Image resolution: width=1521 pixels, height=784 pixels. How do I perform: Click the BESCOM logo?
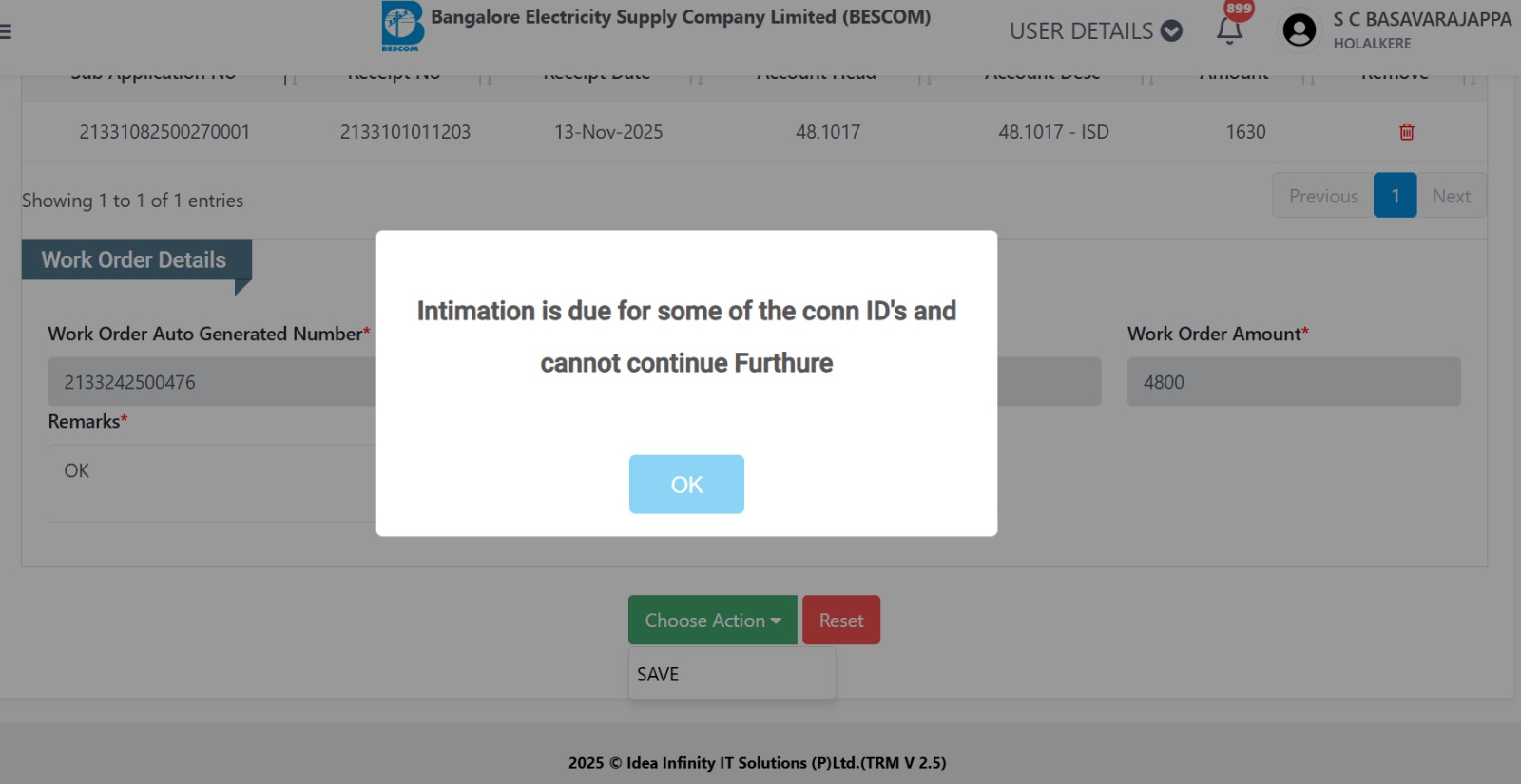coord(402,26)
